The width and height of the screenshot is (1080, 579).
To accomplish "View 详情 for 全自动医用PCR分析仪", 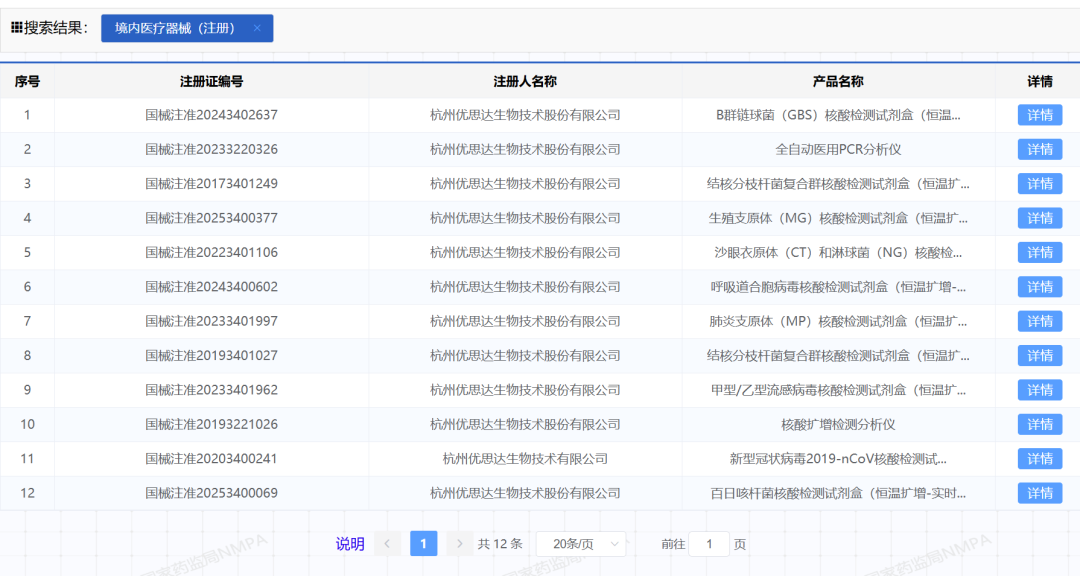I will pos(1040,149).
